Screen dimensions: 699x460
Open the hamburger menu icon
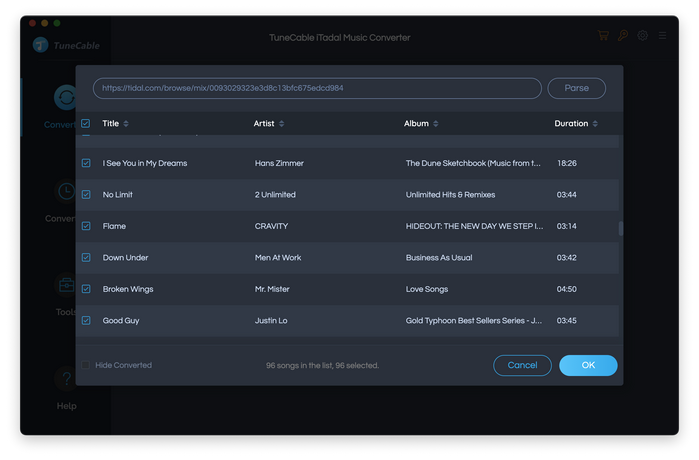pos(662,35)
